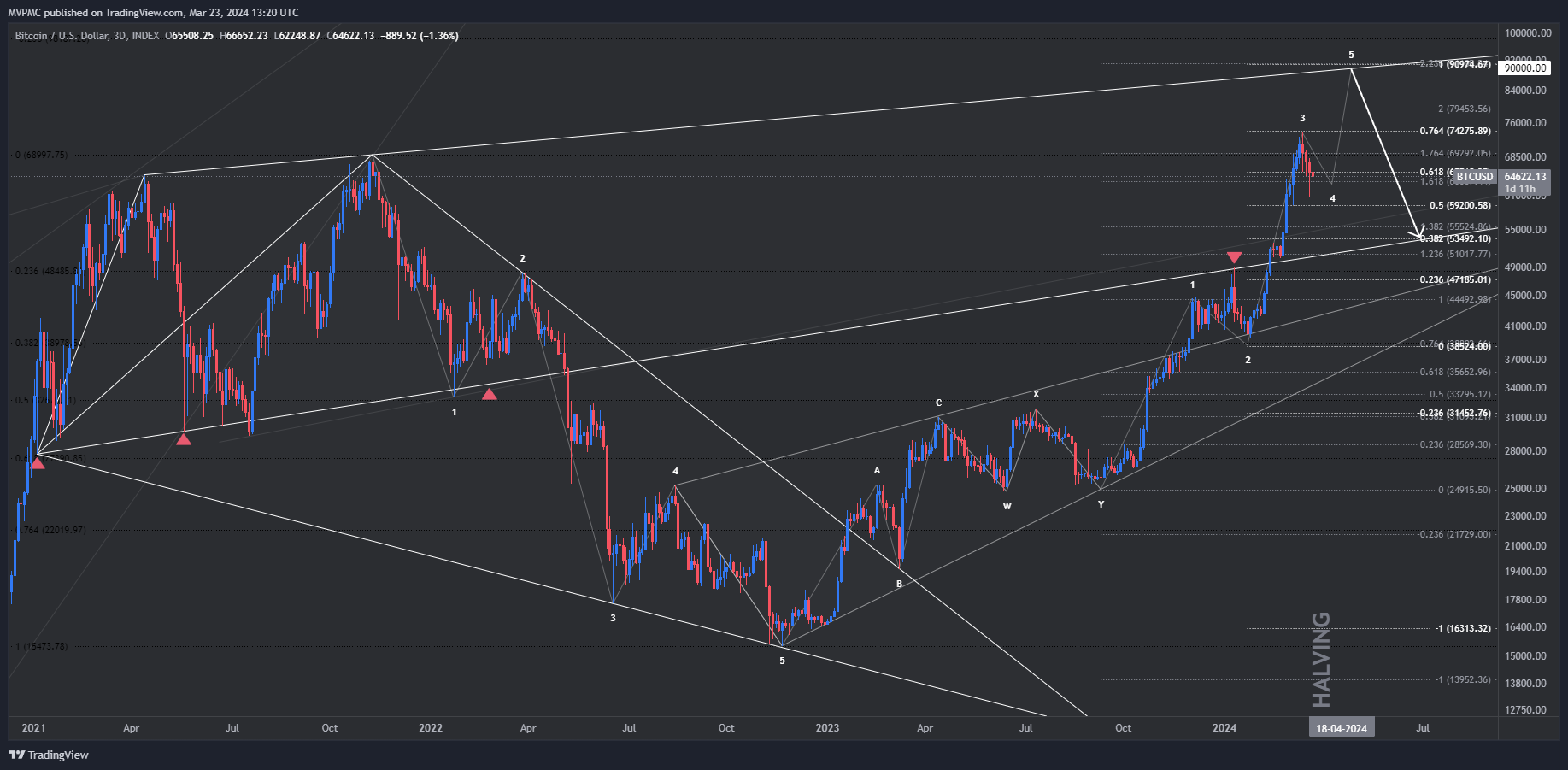This screenshot has height=770, width=1568.
Task: Click the Fibonacci label 1.236 (51017.77)
Action: pyautogui.click(x=1455, y=254)
